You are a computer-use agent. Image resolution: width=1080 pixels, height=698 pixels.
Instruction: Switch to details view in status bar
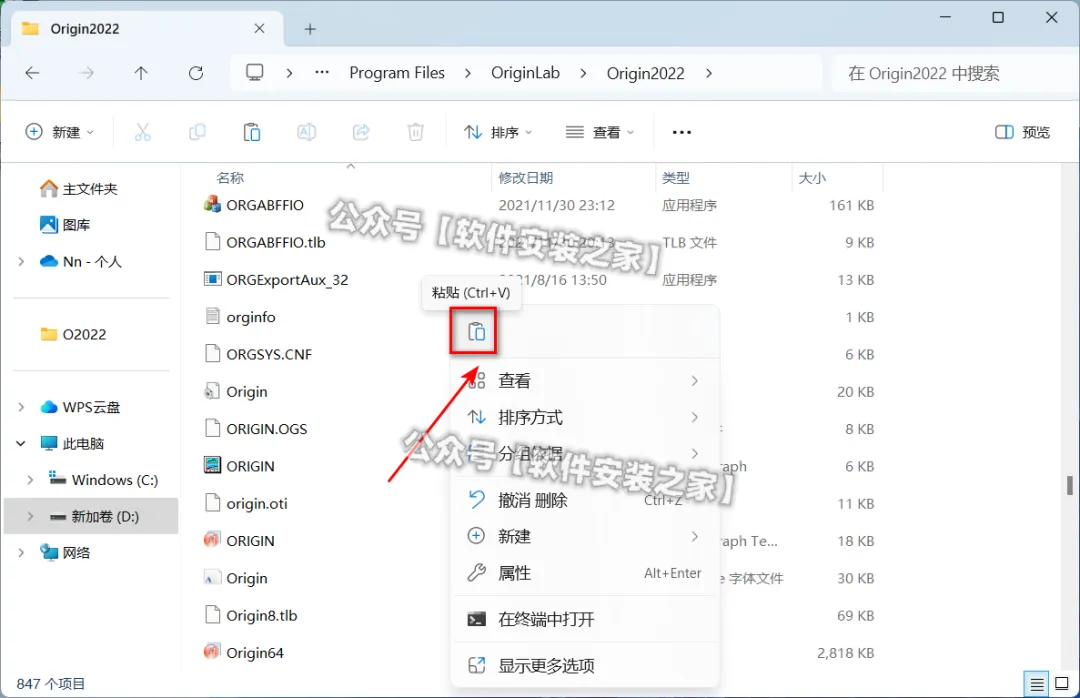coord(1036,684)
